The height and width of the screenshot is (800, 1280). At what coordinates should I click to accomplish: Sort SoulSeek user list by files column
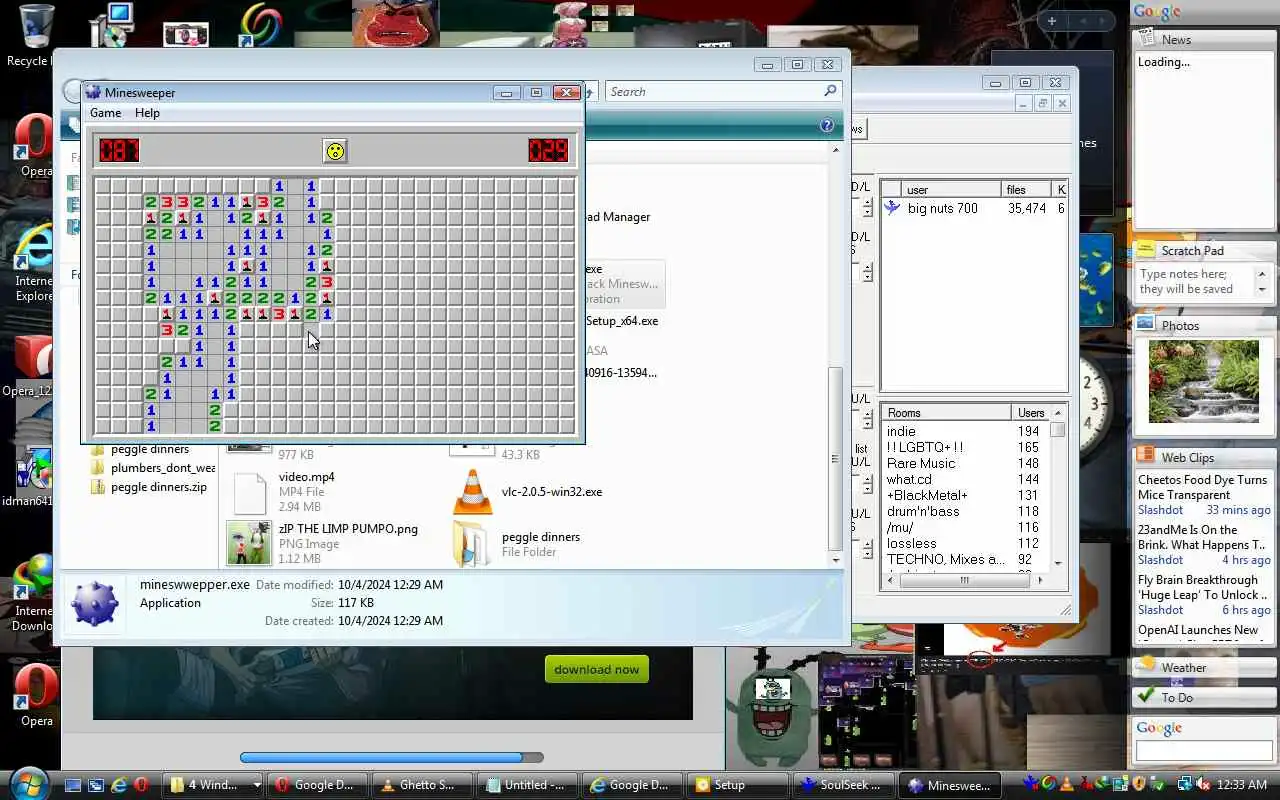click(x=1026, y=189)
